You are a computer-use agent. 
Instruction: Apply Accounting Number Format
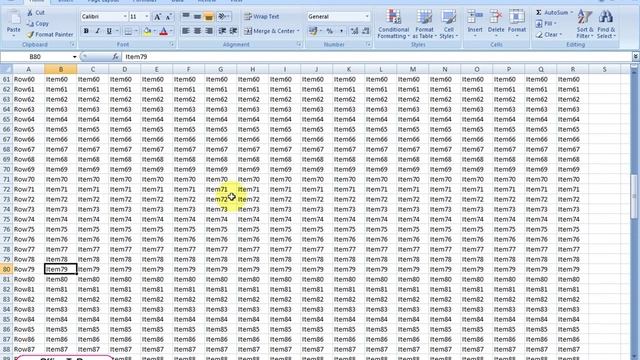click(313, 31)
